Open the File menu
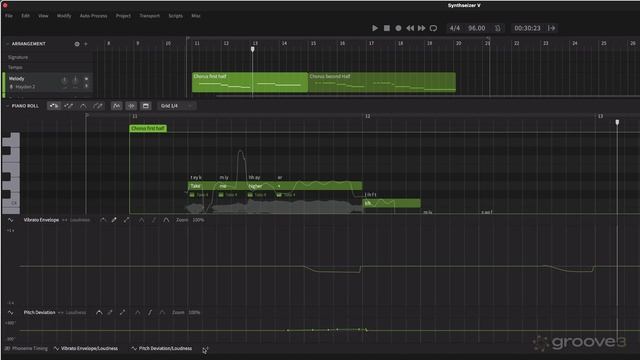 pyautogui.click(x=9, y=16)
